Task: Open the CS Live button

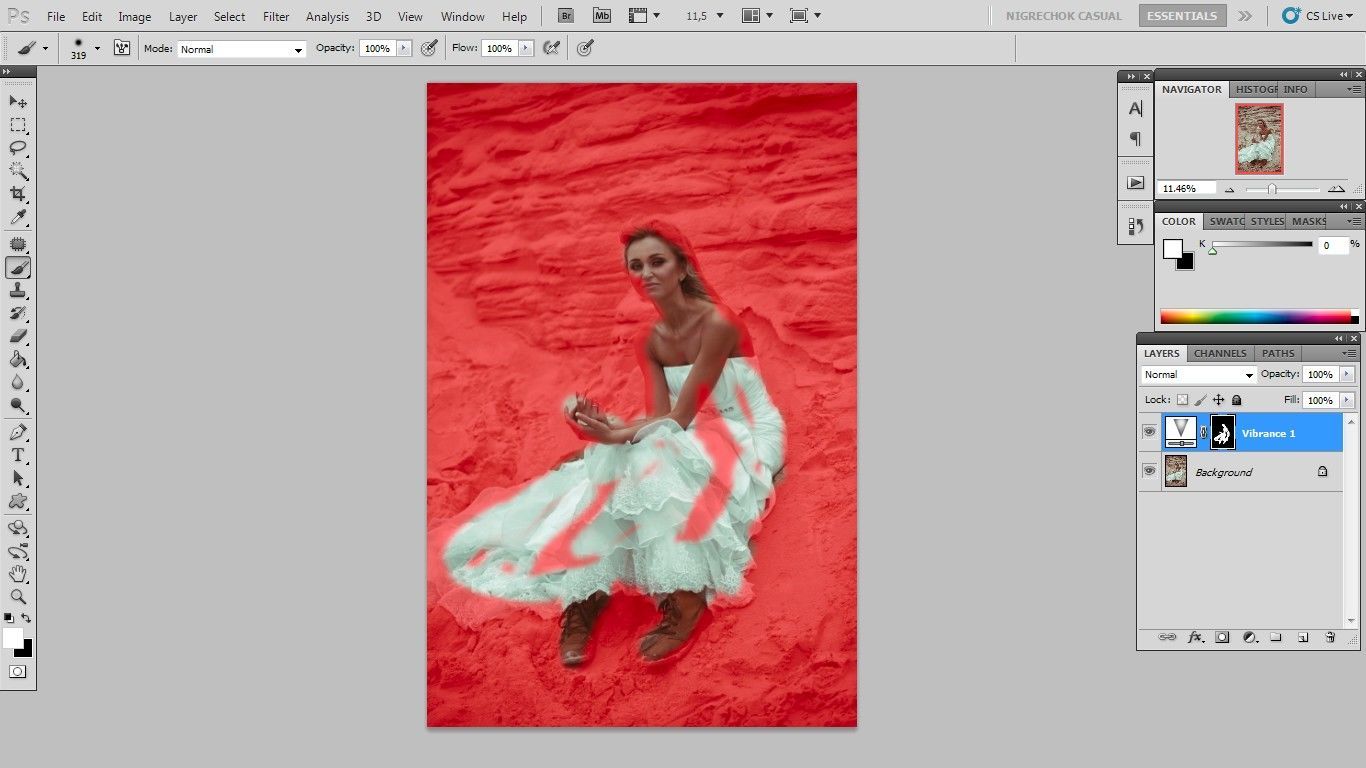Action: click(x=1317, y=16)
